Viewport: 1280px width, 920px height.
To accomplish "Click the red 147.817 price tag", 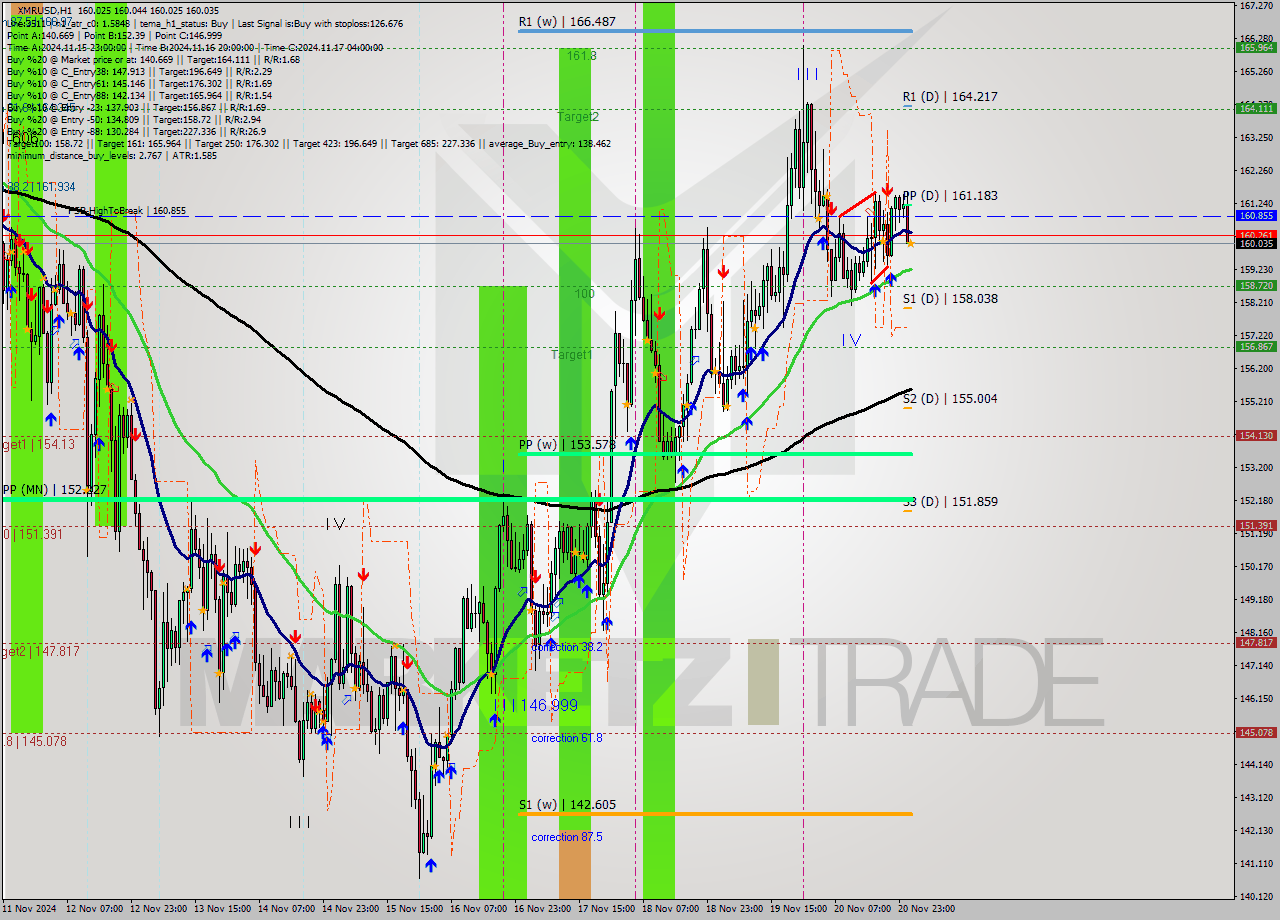I will tap(1255, 642).
